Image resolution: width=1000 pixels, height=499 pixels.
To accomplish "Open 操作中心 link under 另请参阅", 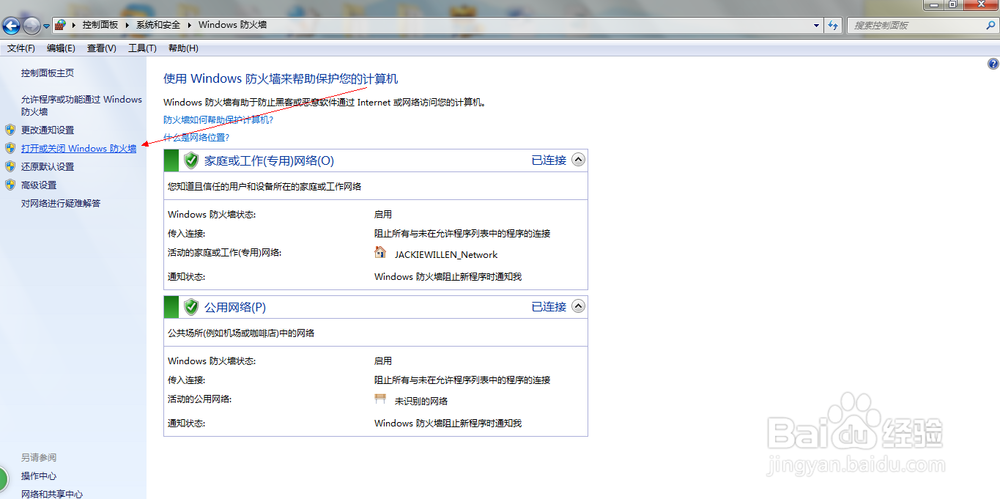I will (x=39, y=476).
